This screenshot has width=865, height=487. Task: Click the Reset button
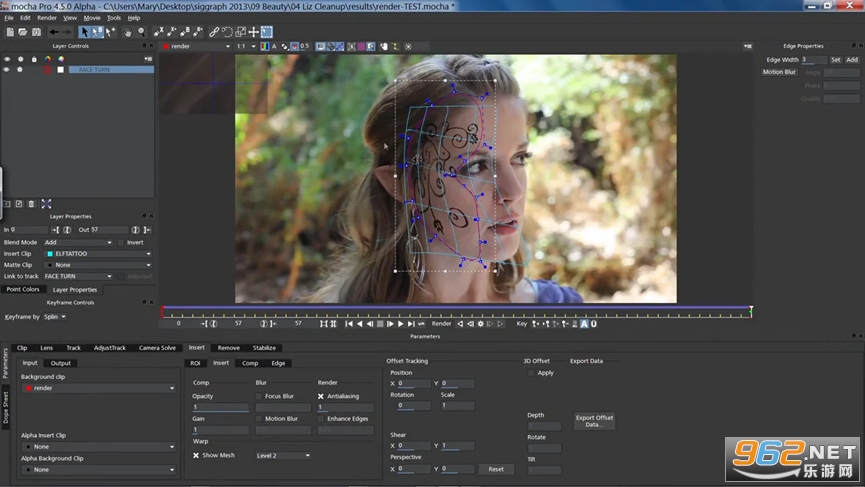click(x=496, y=469)
